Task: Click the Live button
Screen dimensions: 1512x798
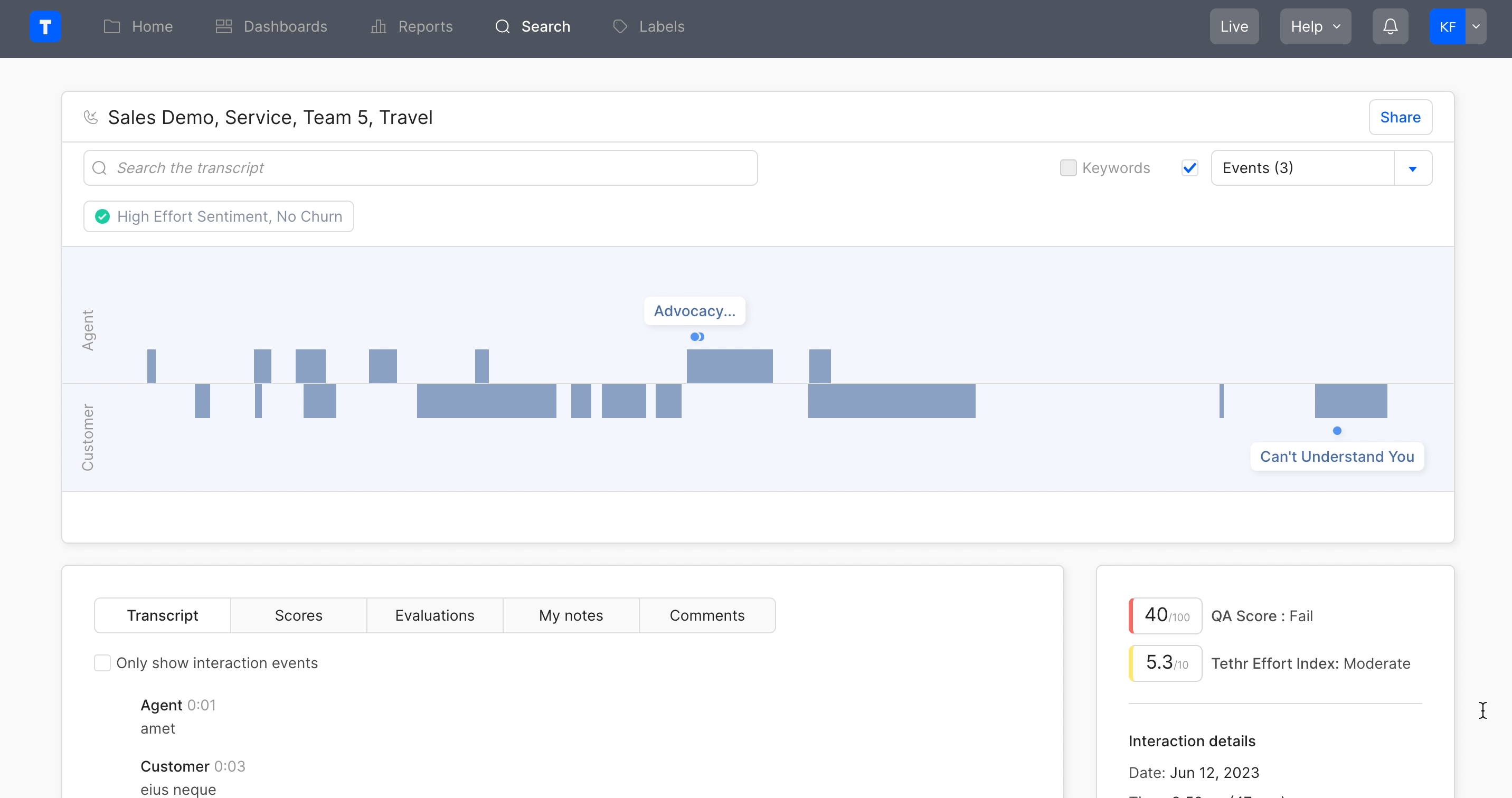Action: click(1234, 26)
